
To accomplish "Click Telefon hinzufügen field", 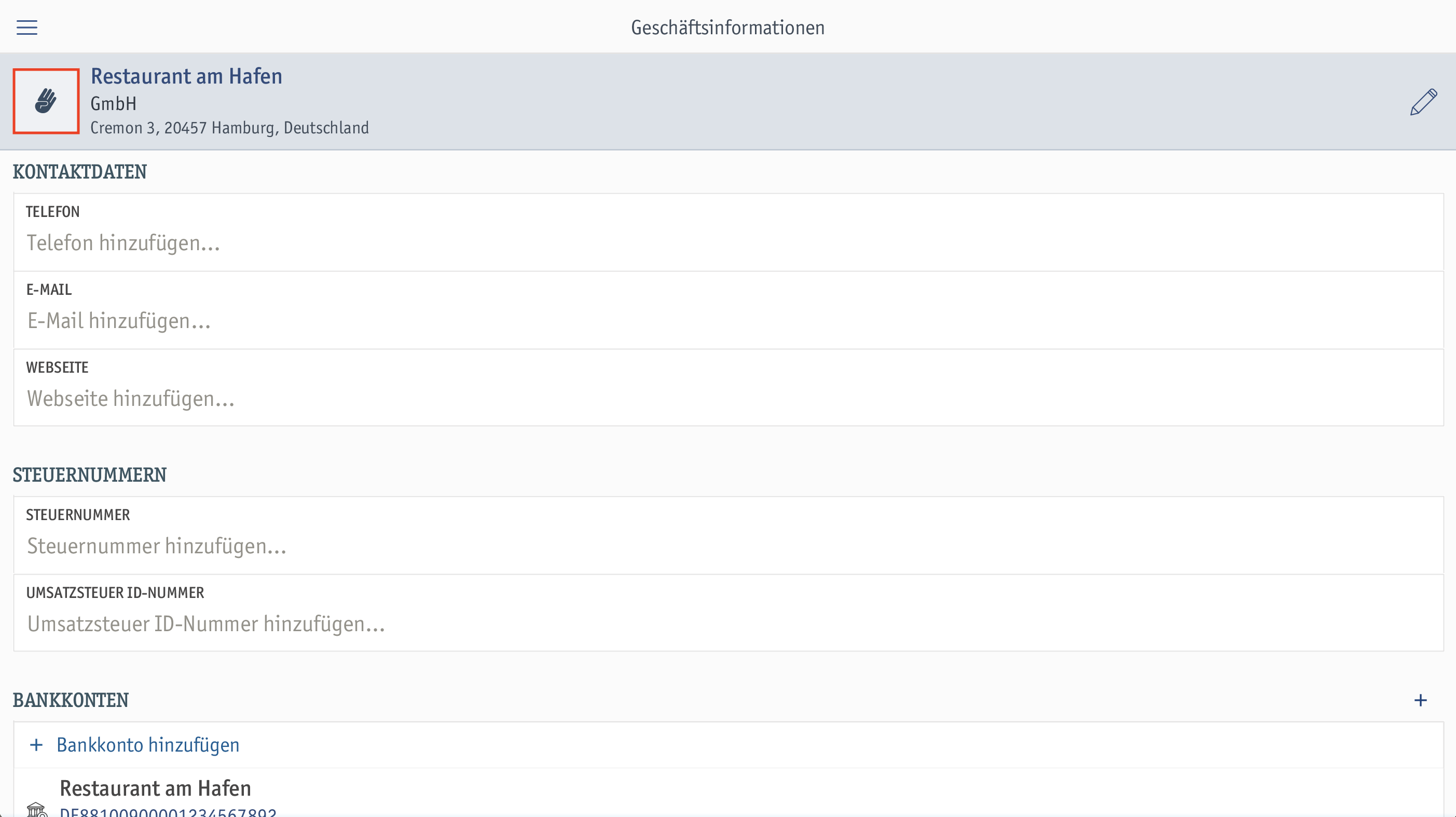I will [x=729, y=233].
